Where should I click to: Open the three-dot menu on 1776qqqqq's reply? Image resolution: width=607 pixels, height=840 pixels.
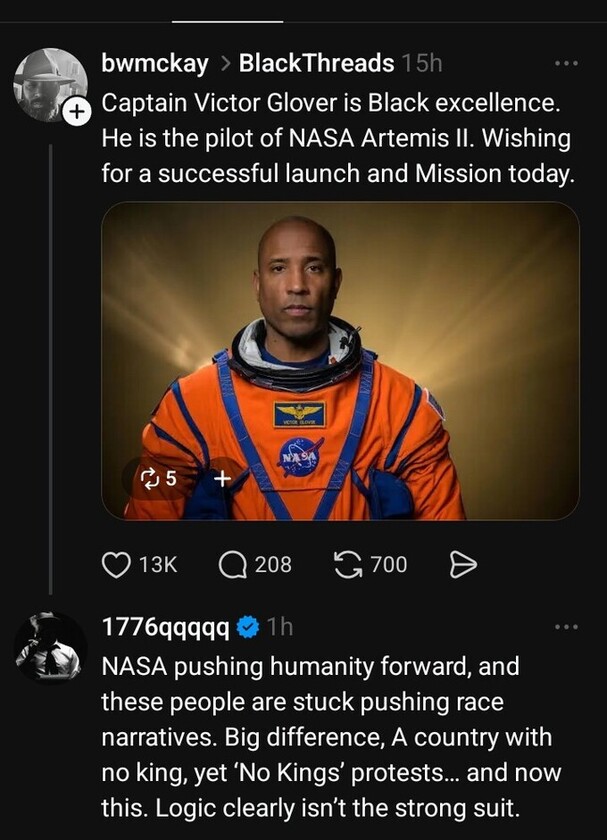566,627
